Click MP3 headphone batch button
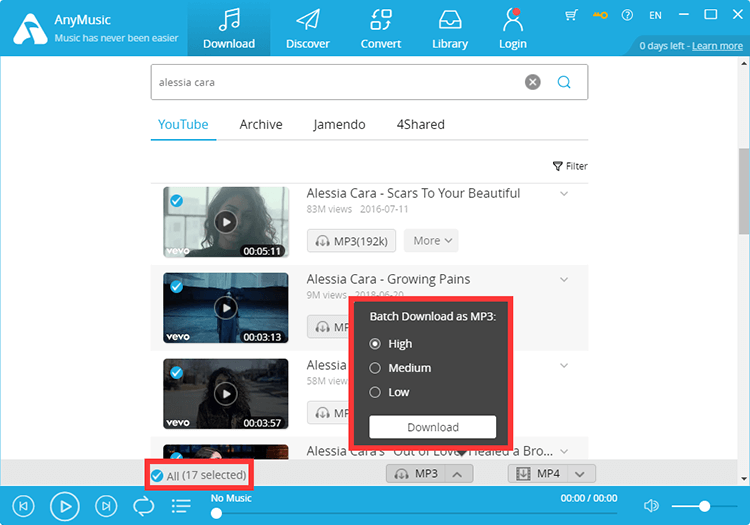The width and height of the screenshot is (750, 525). point(415,474)
